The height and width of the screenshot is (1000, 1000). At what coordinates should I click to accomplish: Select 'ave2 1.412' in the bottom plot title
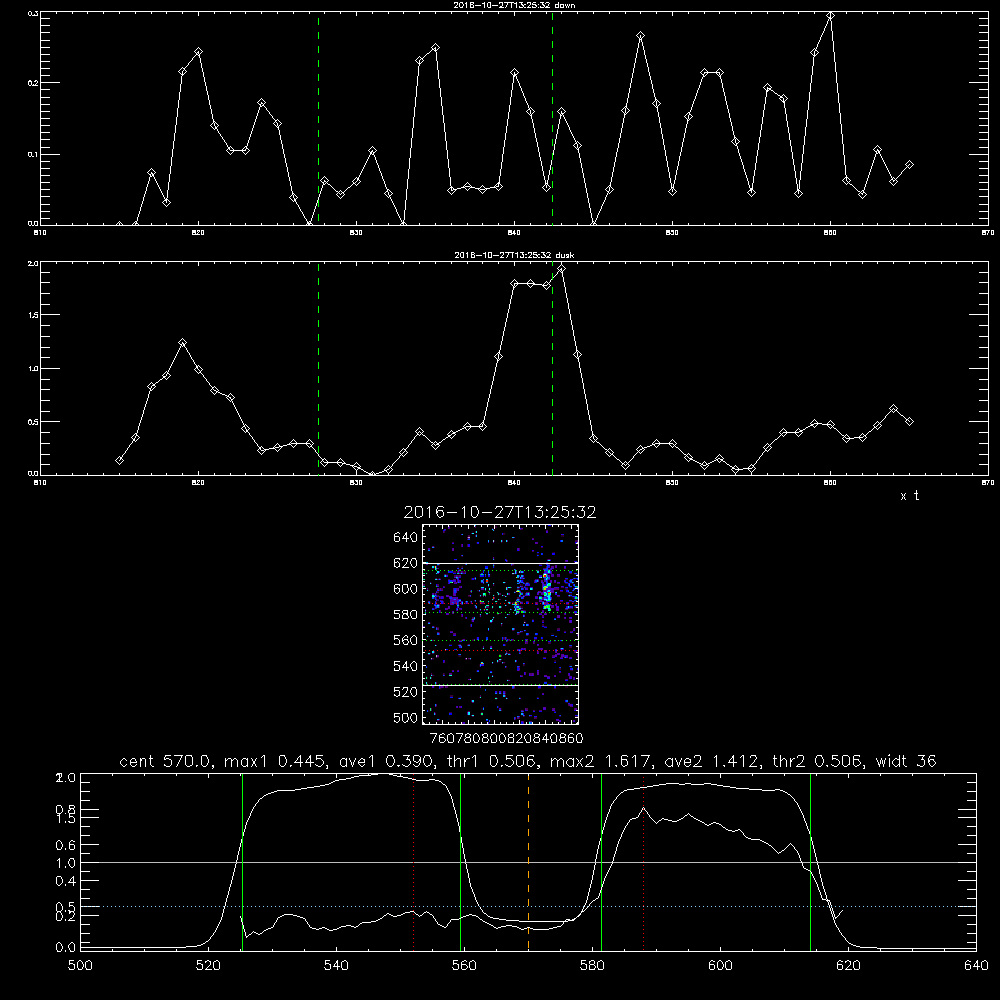[x=711, y=761]
